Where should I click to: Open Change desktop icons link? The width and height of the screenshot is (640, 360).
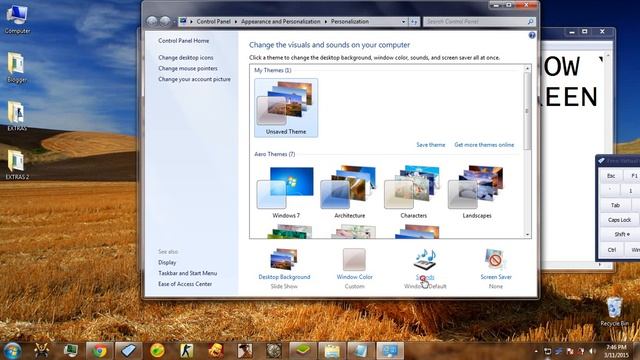pos(186,58)
